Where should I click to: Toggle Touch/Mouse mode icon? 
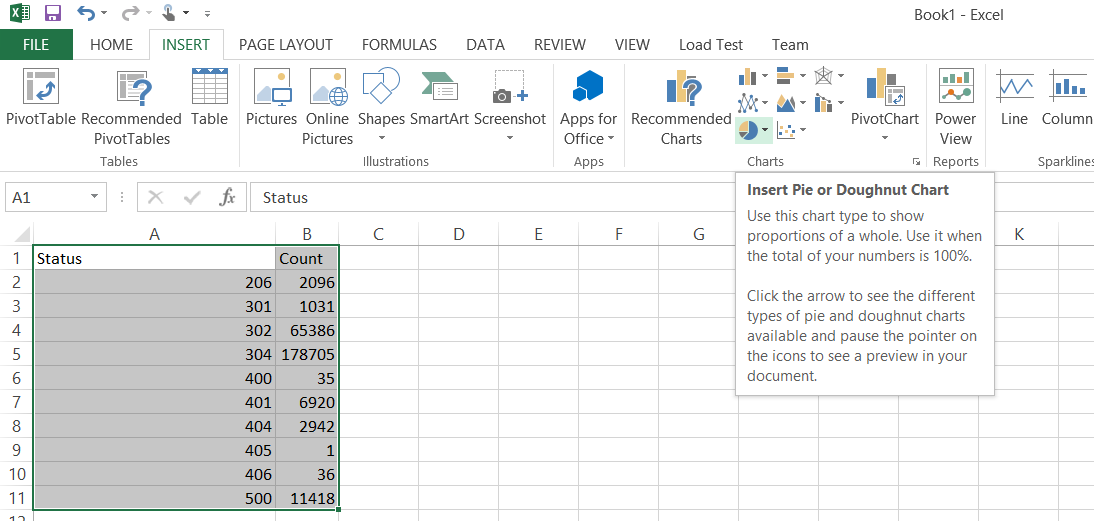(x=169, y=13)
